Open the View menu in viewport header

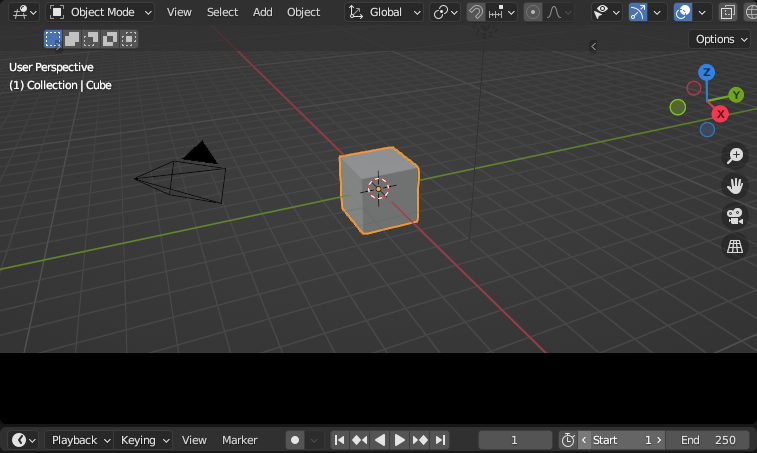coord(179,12)
